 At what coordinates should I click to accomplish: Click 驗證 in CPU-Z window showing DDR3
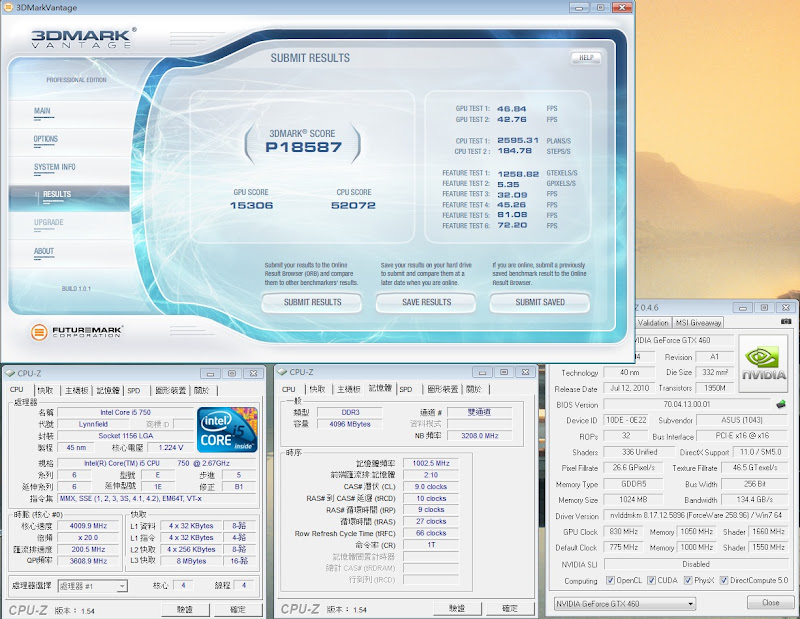pos(457,608)
